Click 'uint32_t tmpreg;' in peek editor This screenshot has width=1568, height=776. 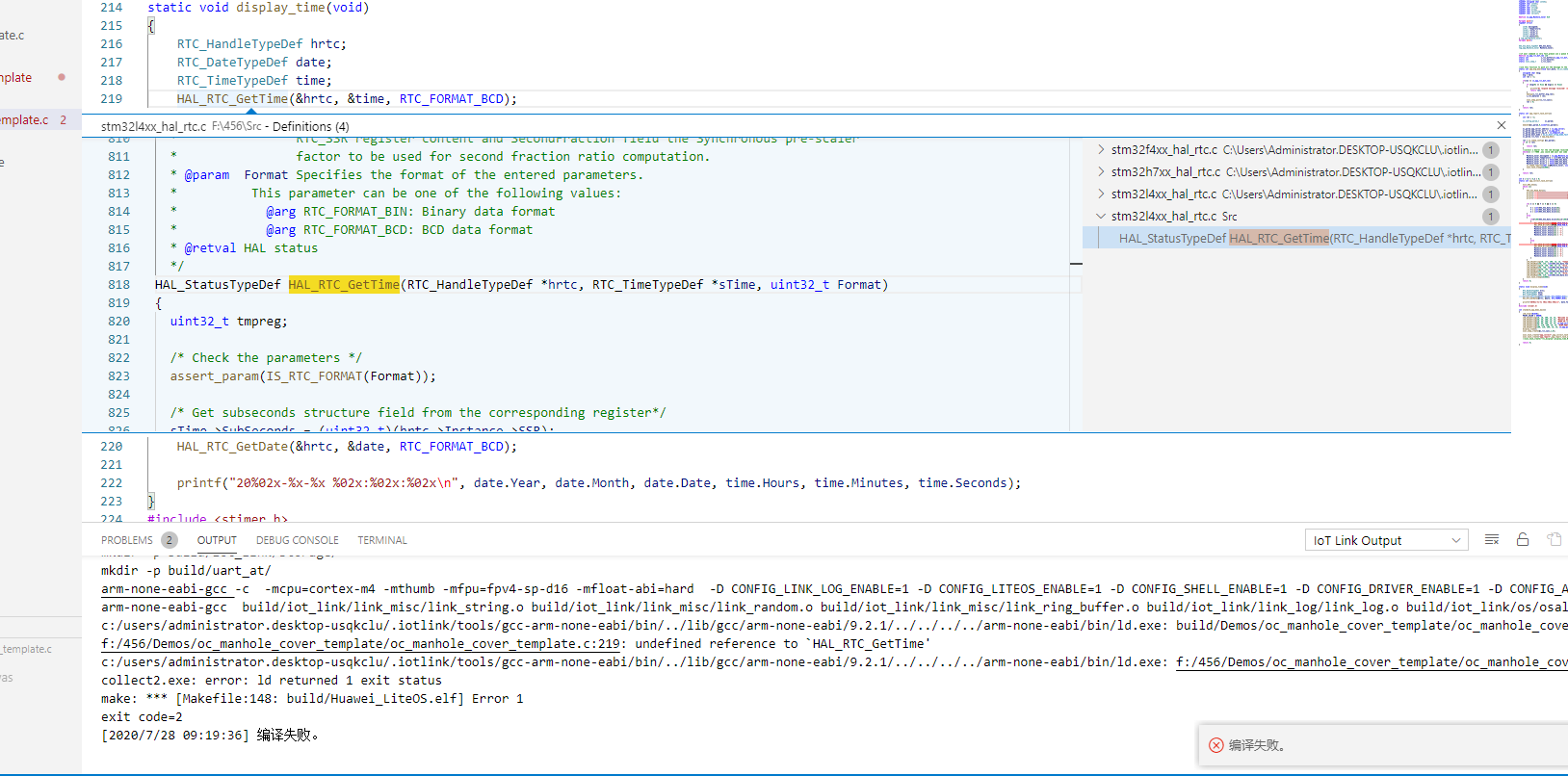[x=229, y=322]
